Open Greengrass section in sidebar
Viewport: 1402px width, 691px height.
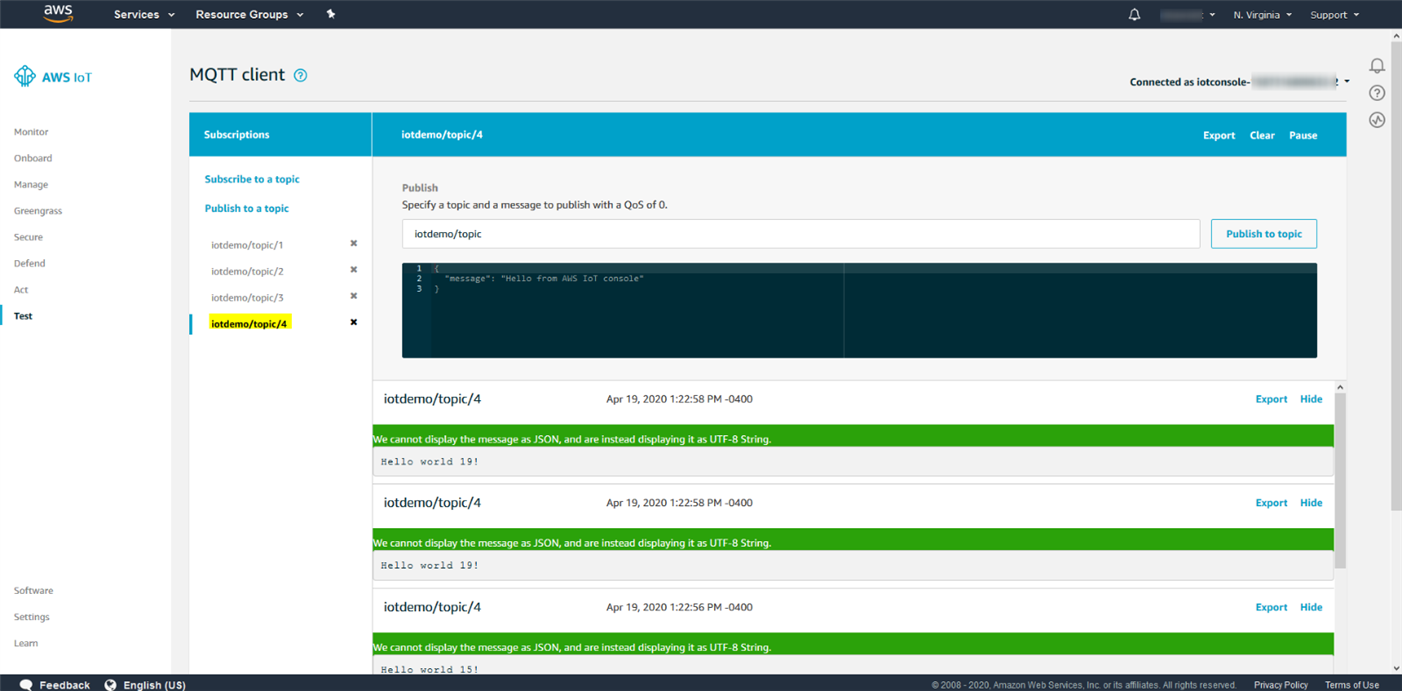38,211
